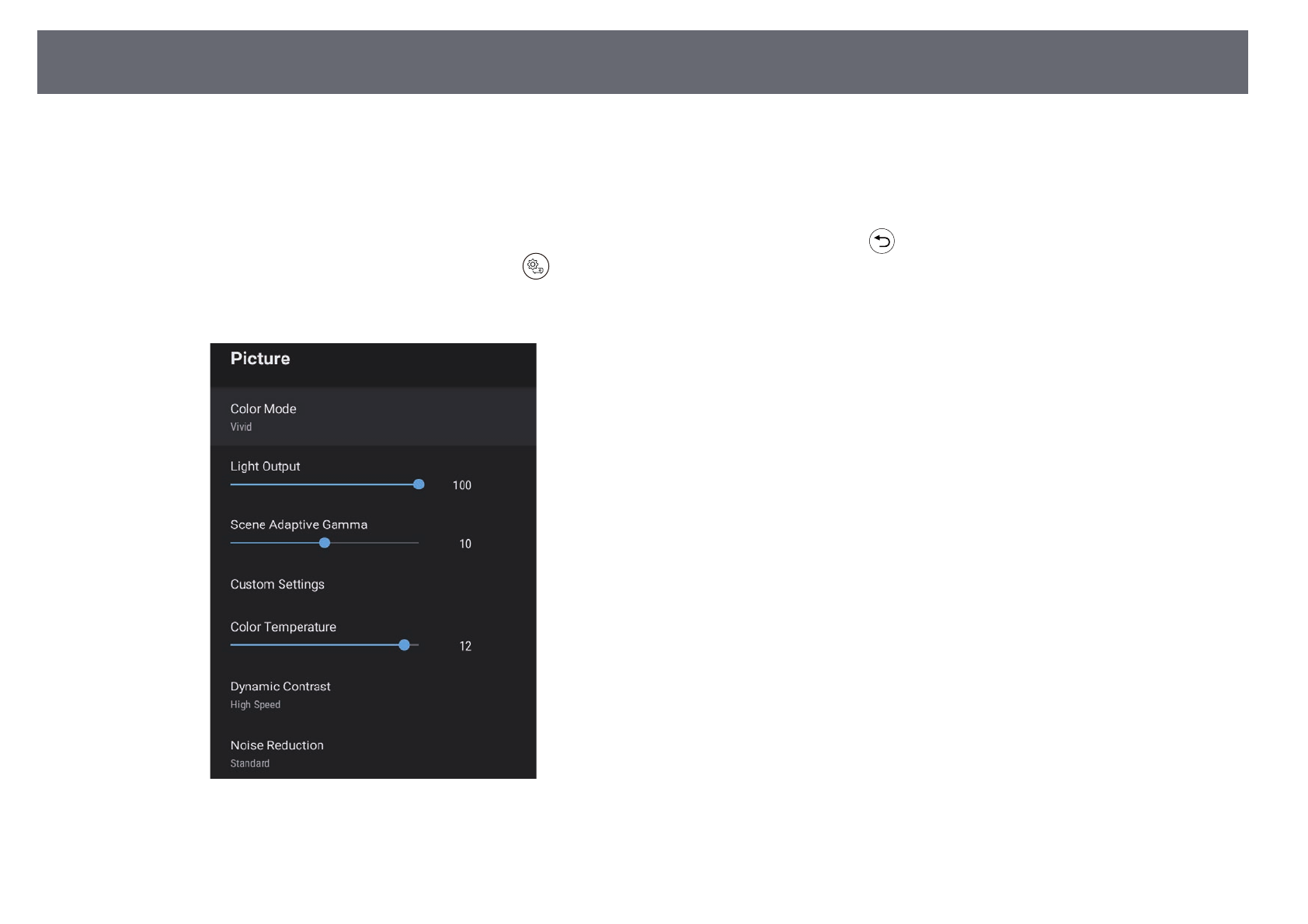The width and height of the screenshot is (1308, 924).
Task: Open the Noise Reduction option
Action: point(277,745)
